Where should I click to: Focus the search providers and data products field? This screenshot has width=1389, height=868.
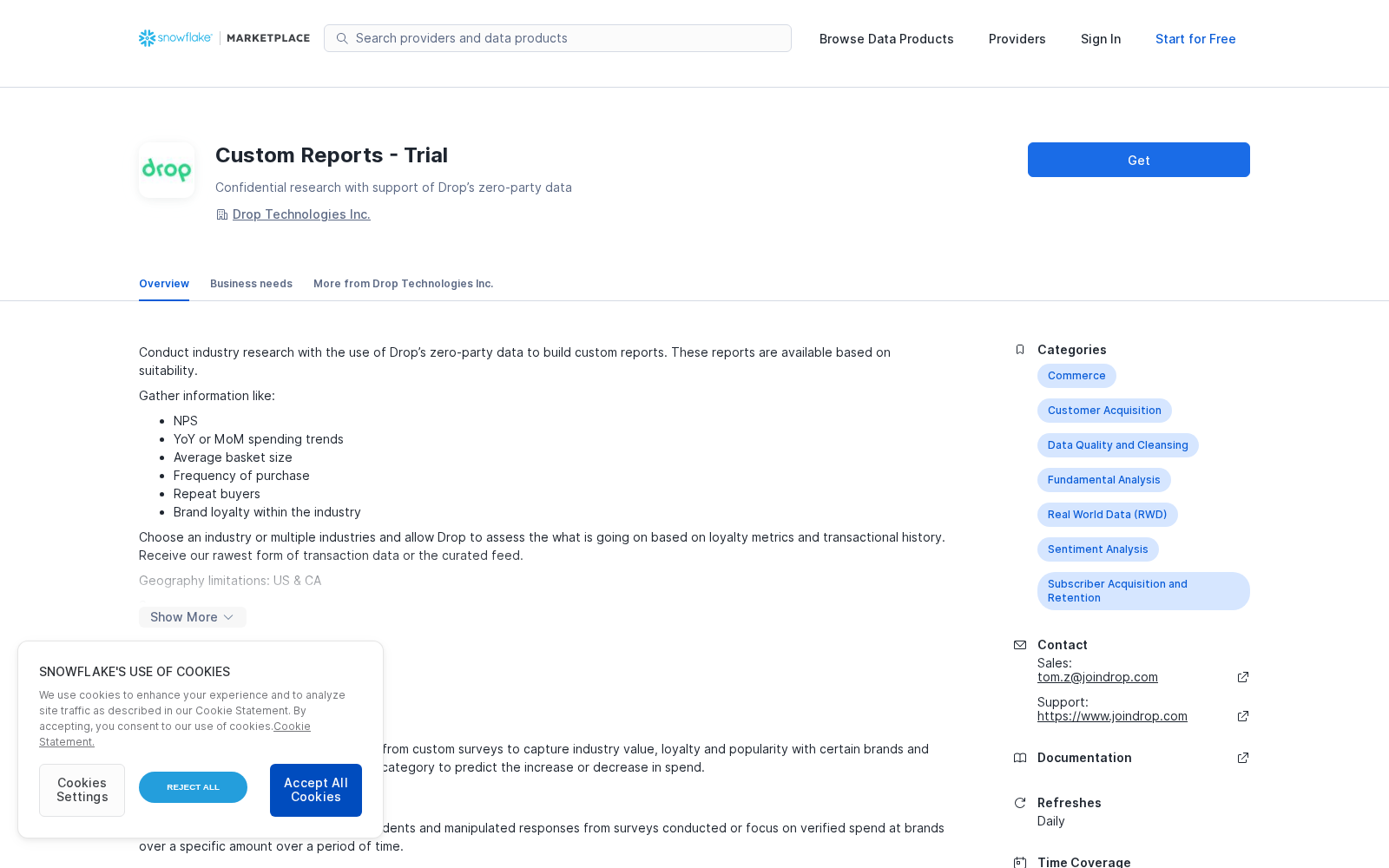coord(557,38)
